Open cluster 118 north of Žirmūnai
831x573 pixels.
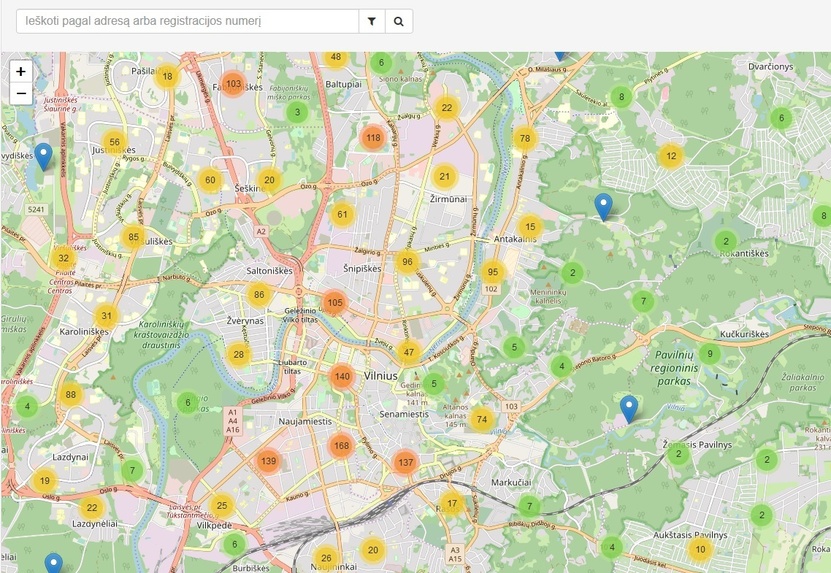coord(373,138)
